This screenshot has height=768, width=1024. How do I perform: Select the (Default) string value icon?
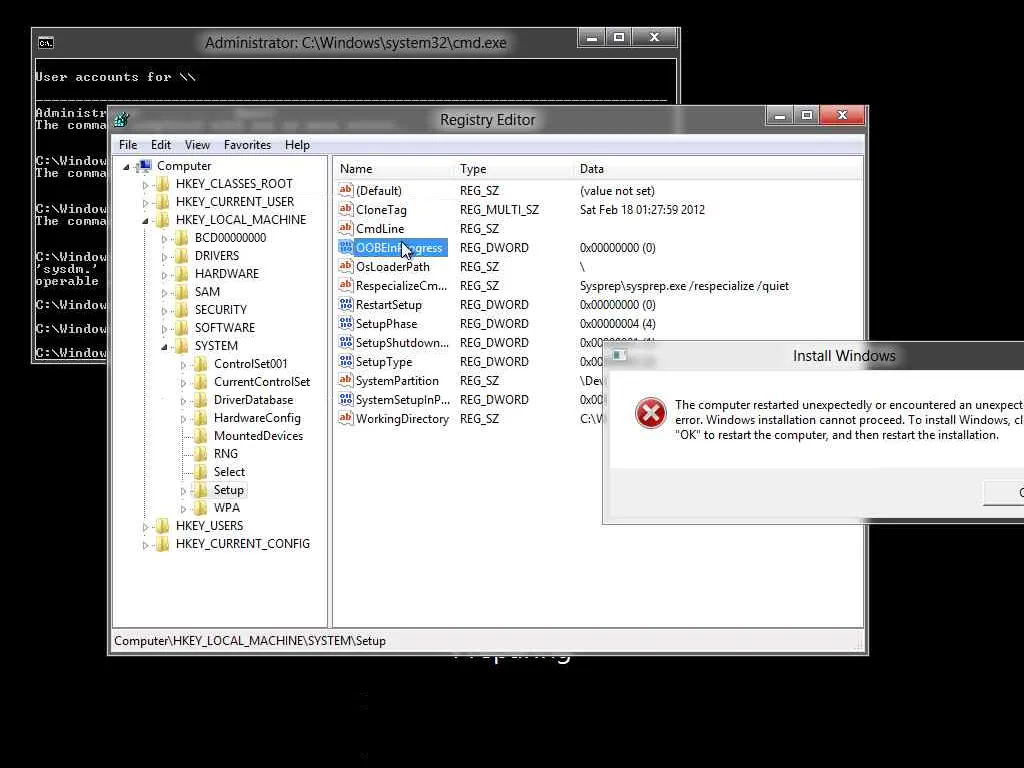click(345, 190)
